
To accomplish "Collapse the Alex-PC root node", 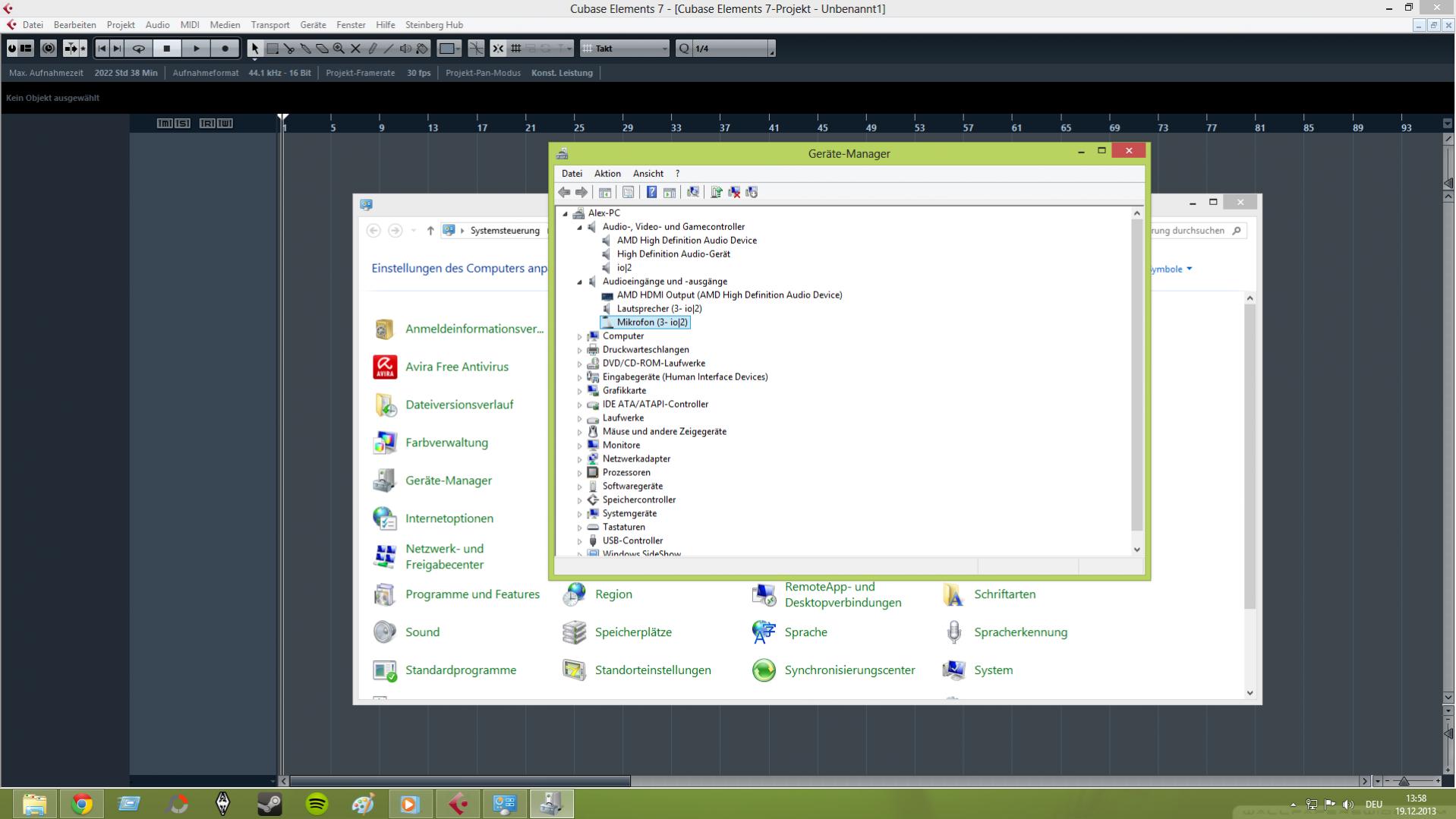I will [x=566, y=213].
